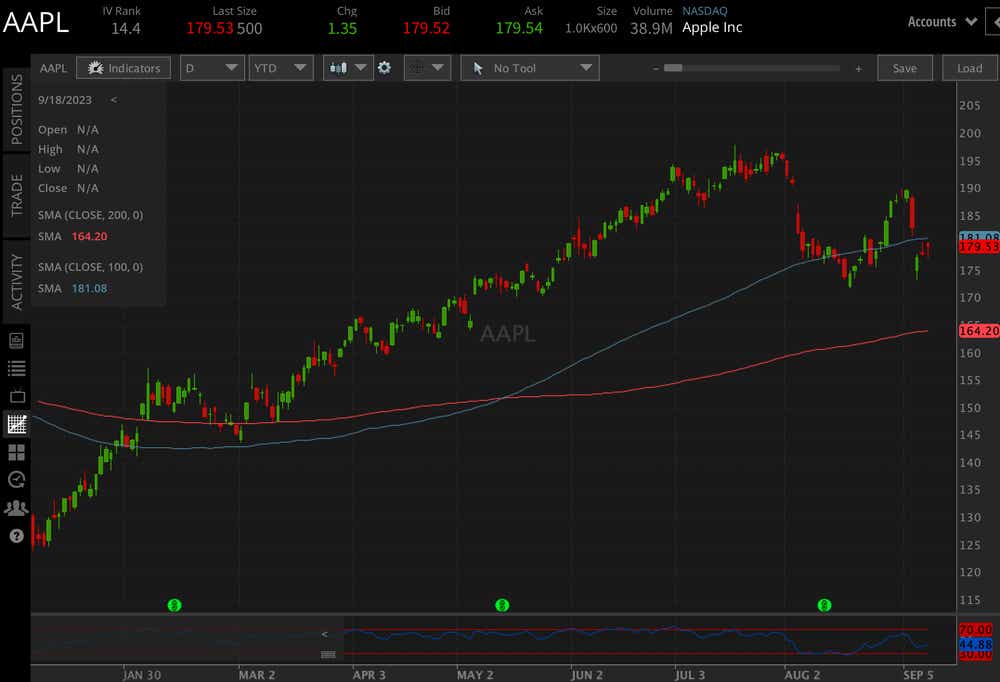Viewport: 1000px width, 682px height.
Task: Open the watchlist lines icon in sidebar
Action: click(17, 368)
